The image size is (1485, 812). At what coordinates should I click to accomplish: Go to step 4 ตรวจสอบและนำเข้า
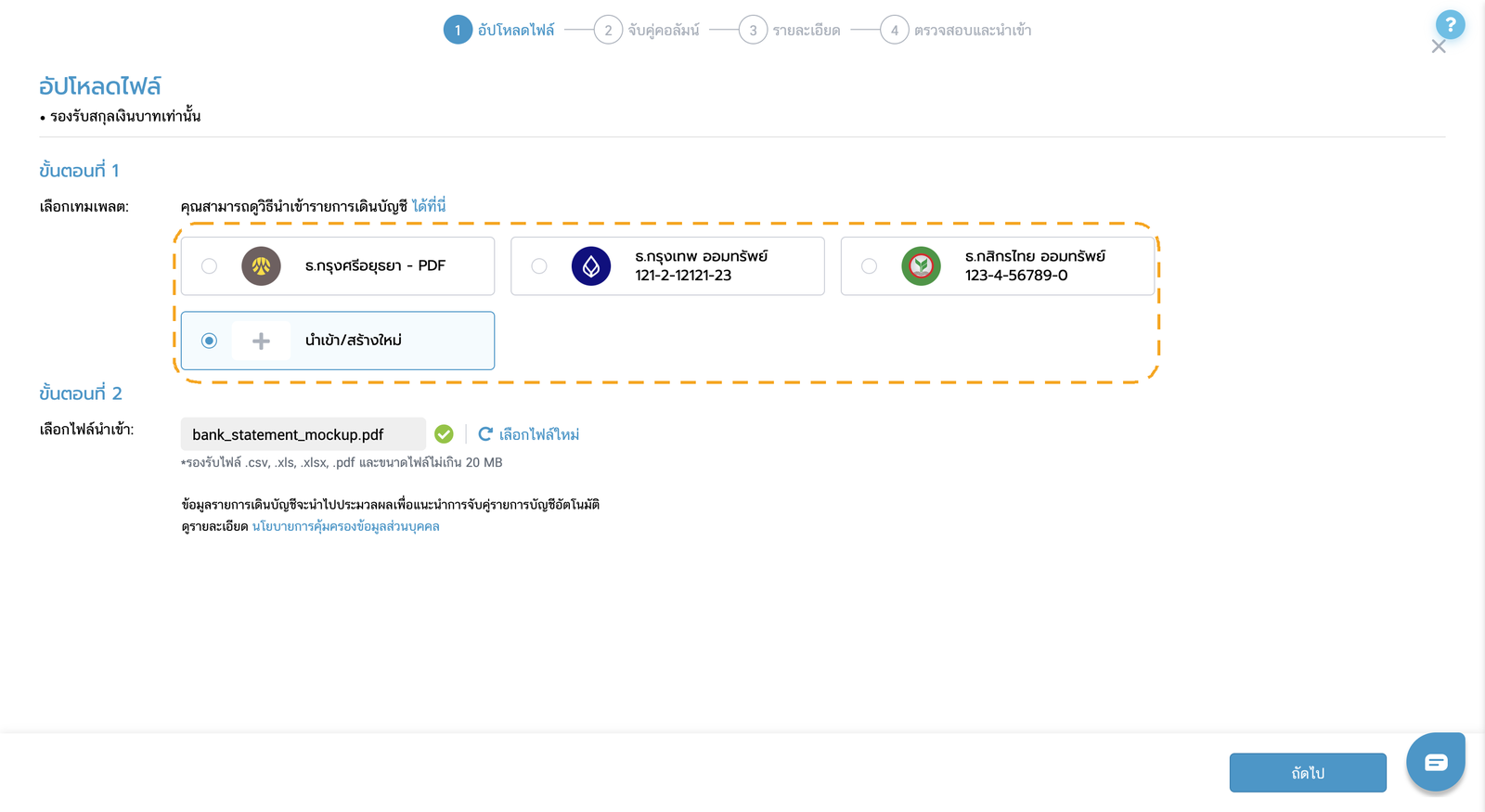pyautogui.click(x=956, y=30)
